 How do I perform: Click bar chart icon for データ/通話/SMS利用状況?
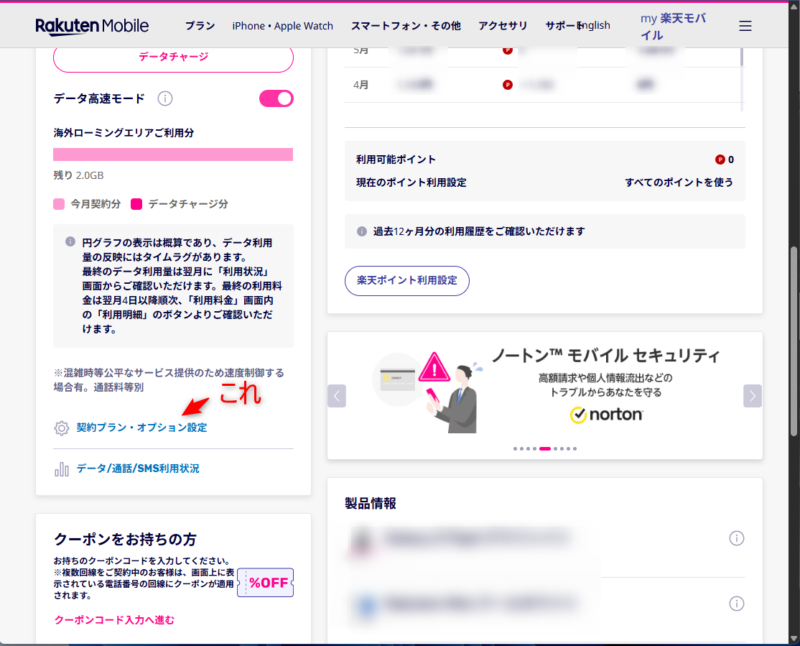[x=61, y=468]
